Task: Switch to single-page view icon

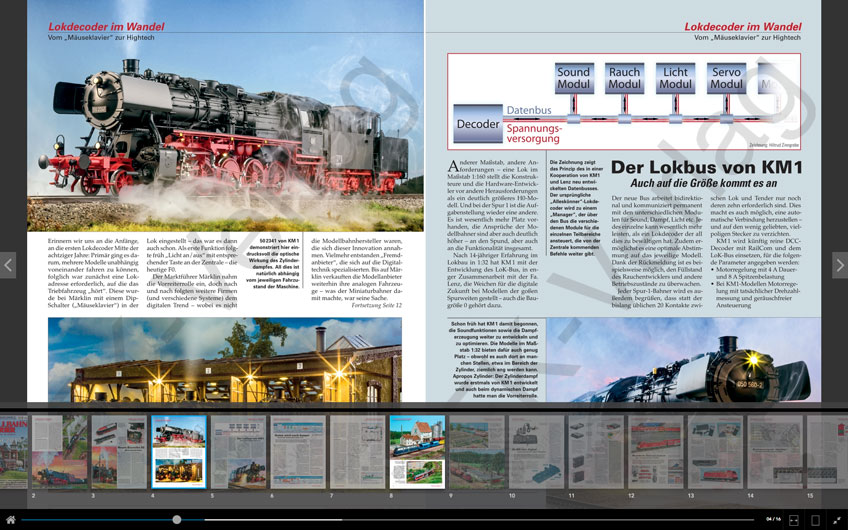Action: [816, 520]
